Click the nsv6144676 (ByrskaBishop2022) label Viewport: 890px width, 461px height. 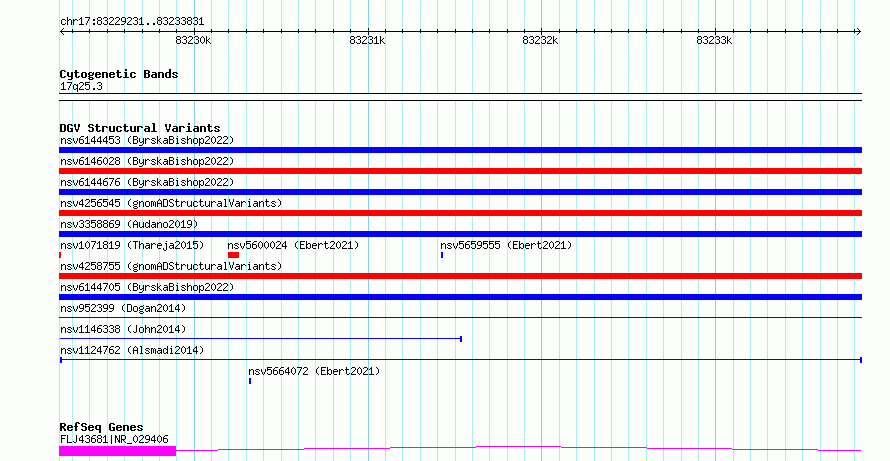tap(147, 182)
